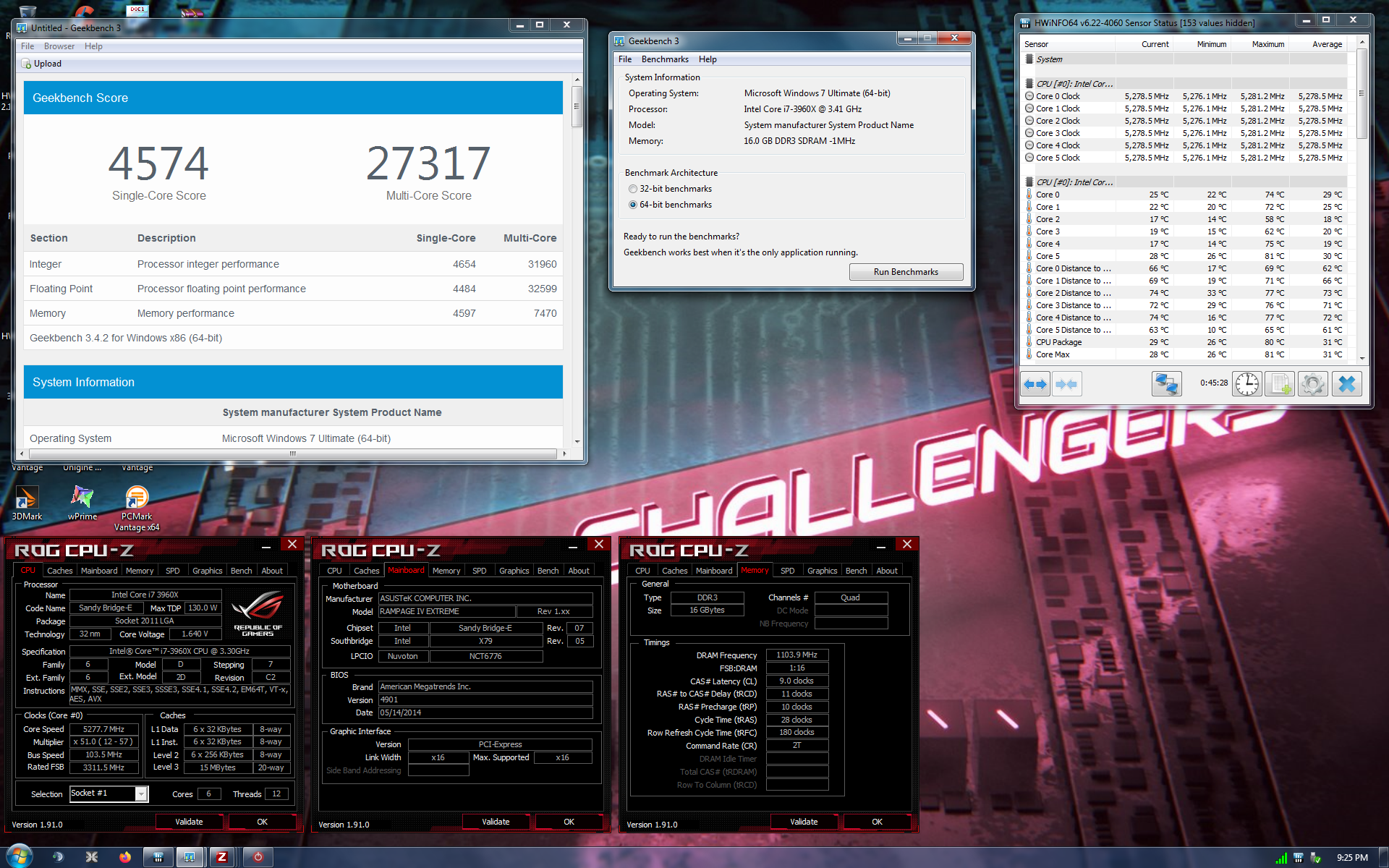
Task: Switch to Geekbench taskbar button
Action: click(x=190, y=857)
